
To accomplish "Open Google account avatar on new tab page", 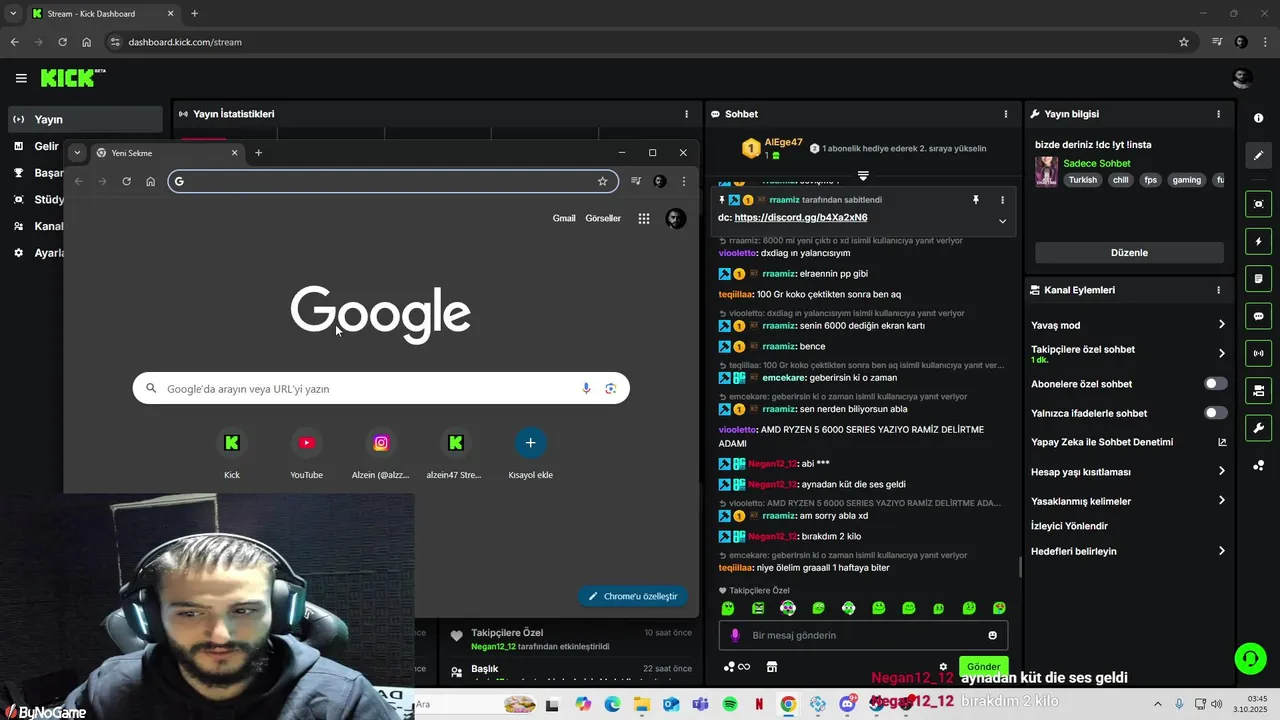I will 676,218.
